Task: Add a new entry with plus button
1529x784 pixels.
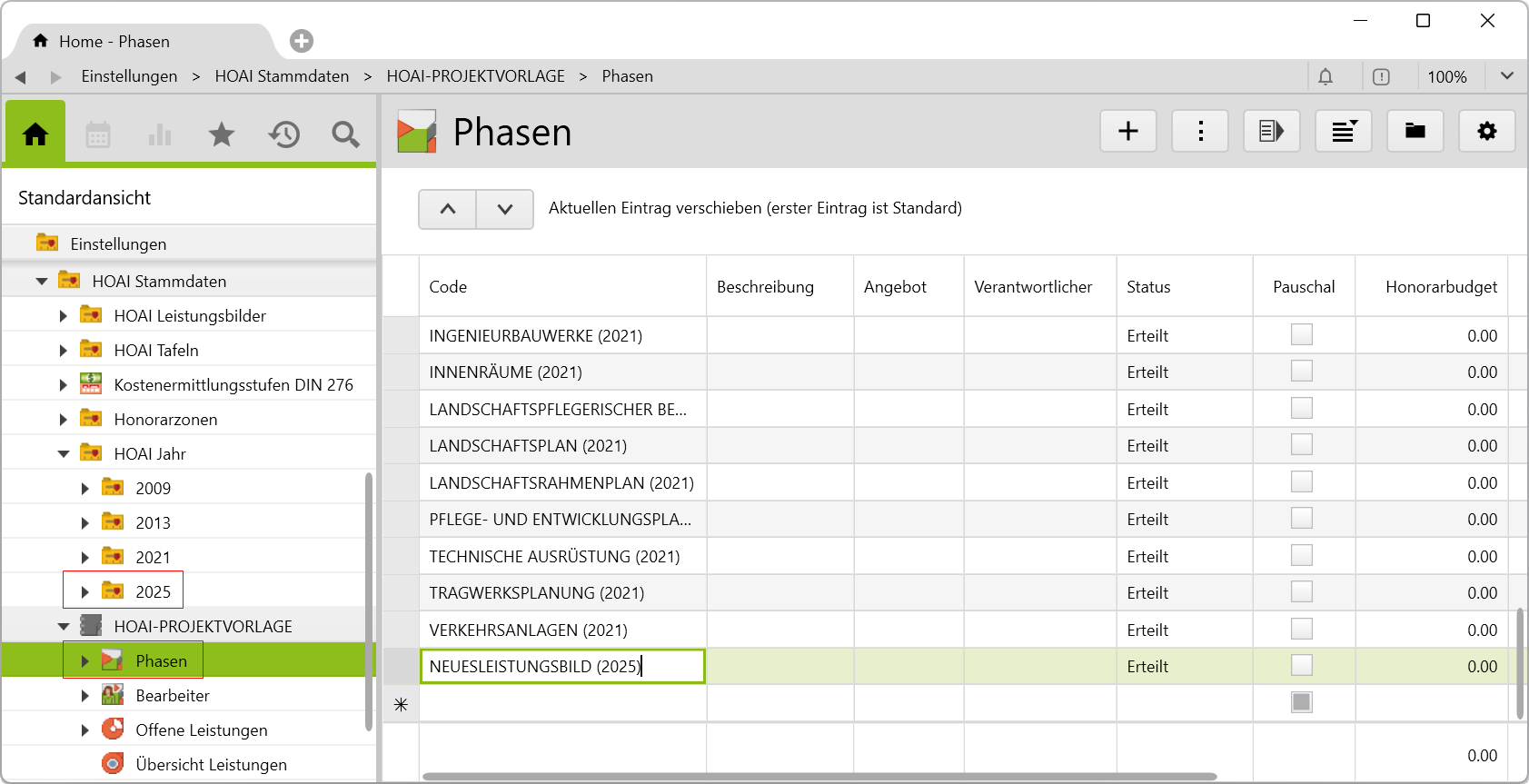Action: point(1128,131)
